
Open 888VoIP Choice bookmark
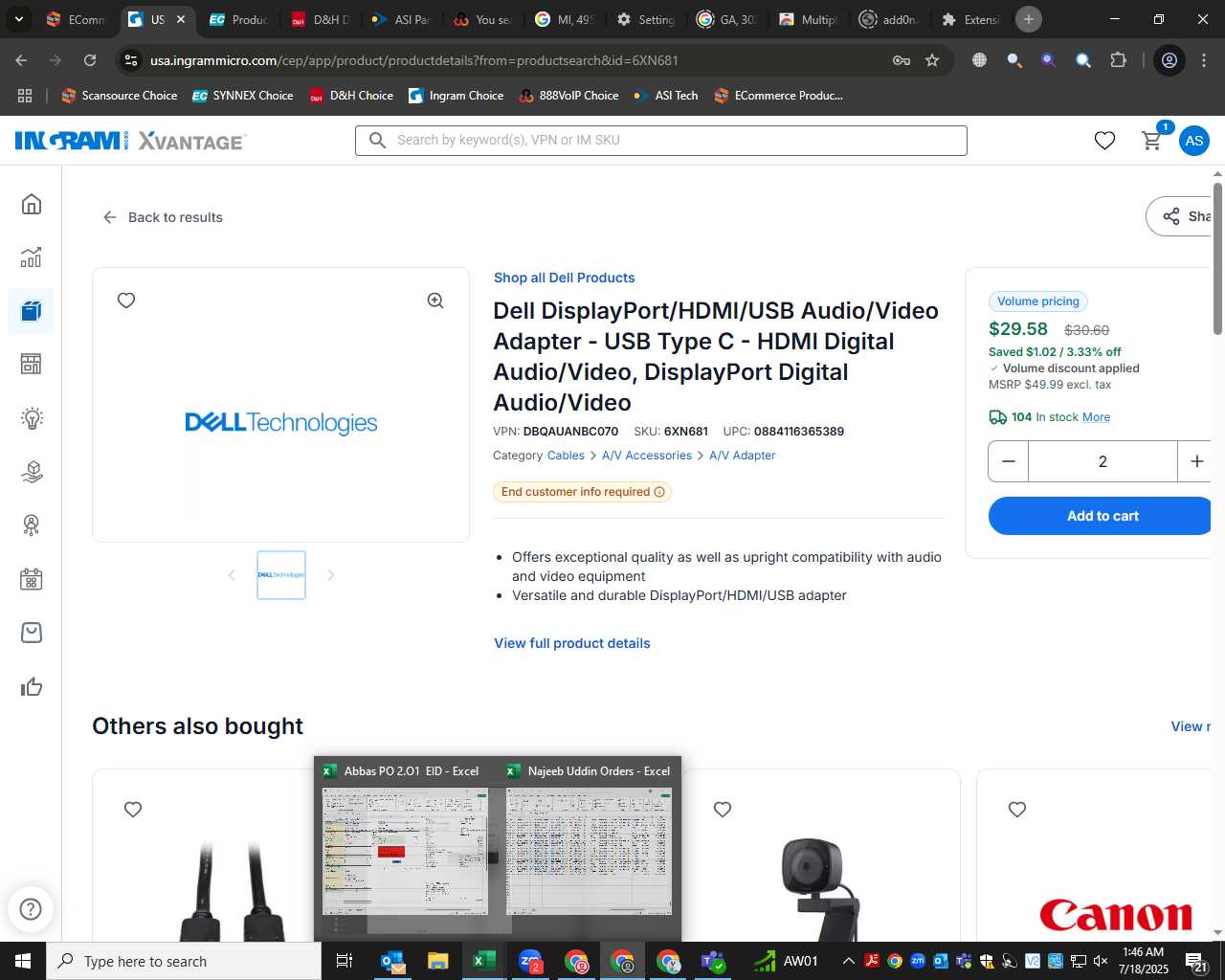[x=569, y=96]
